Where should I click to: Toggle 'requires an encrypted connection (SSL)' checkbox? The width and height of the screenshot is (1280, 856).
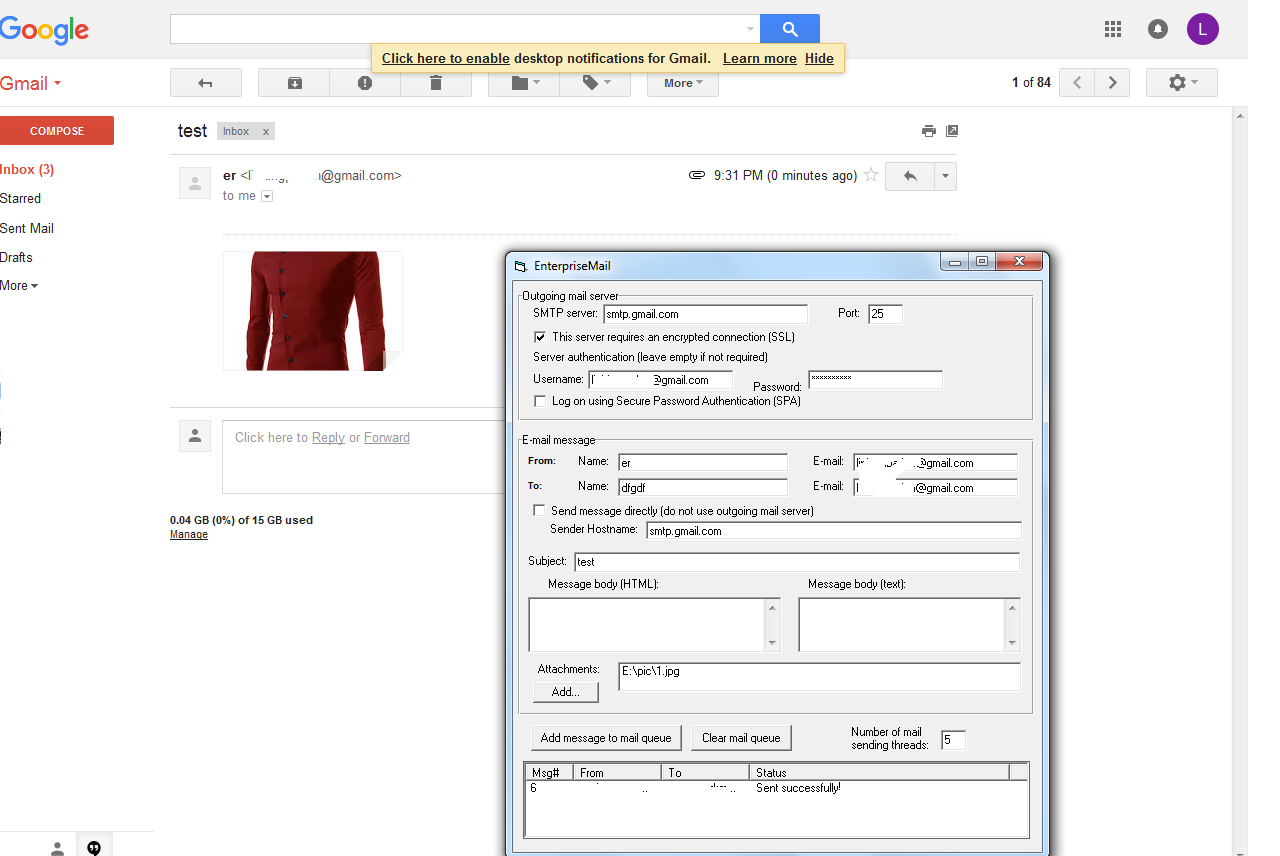[x=540, y=338]
